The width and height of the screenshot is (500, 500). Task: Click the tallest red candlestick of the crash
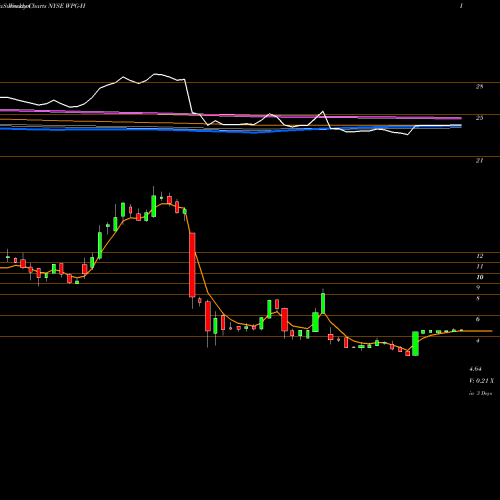[192, 265]
